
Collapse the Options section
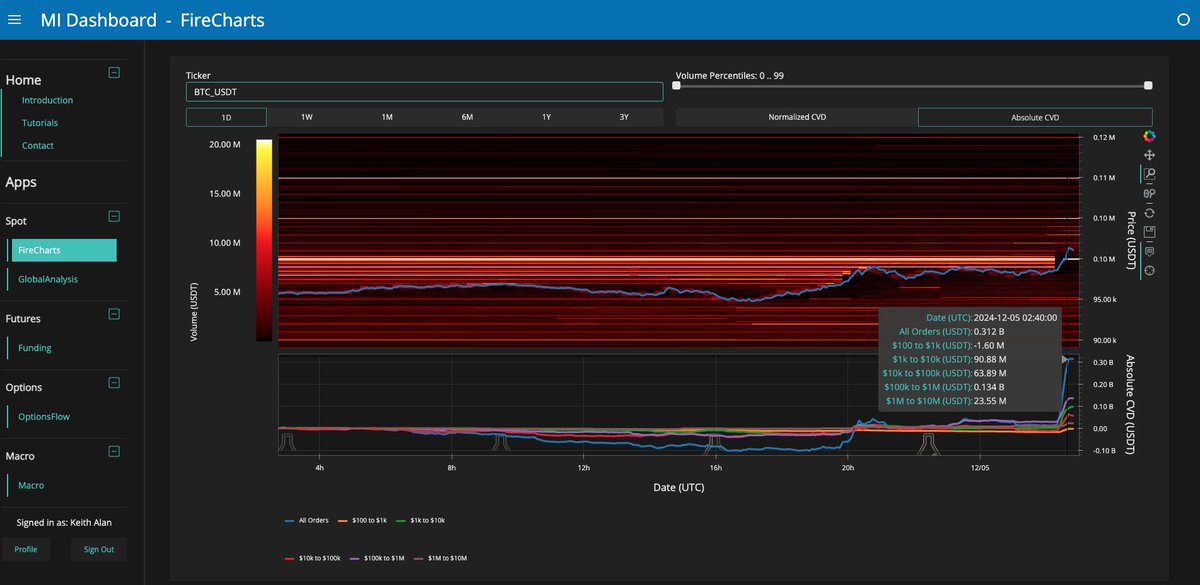click(114, 383)
